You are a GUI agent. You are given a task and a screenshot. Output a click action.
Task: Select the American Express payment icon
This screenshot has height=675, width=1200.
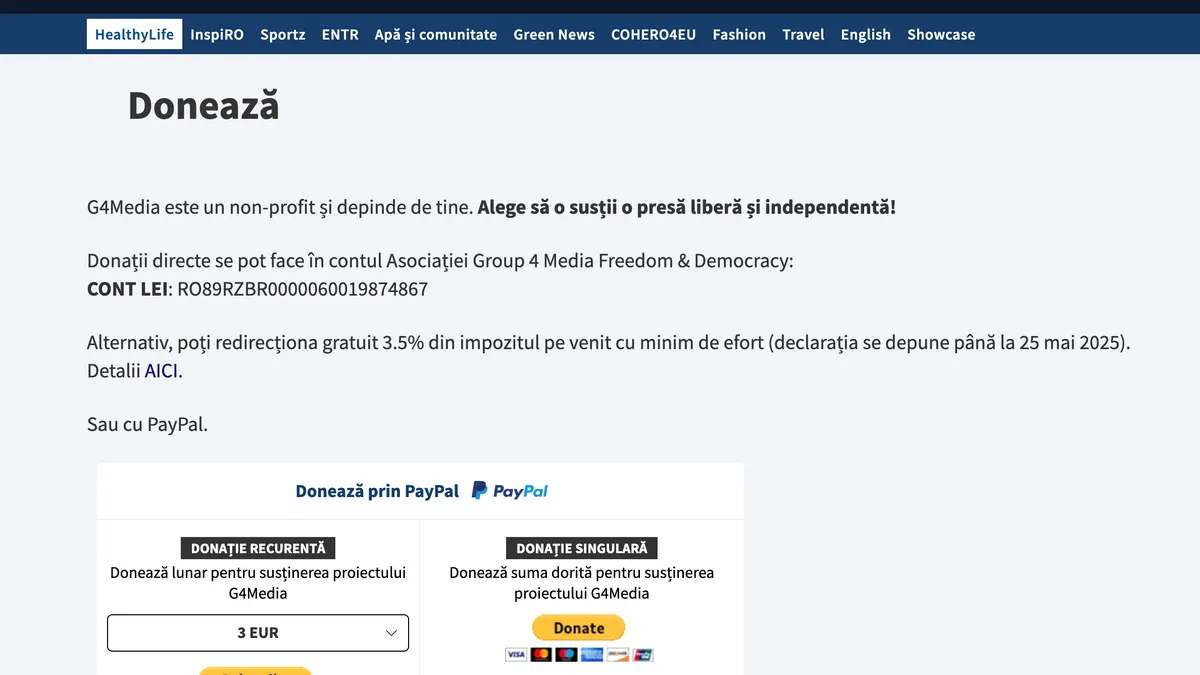coord(592,654)
